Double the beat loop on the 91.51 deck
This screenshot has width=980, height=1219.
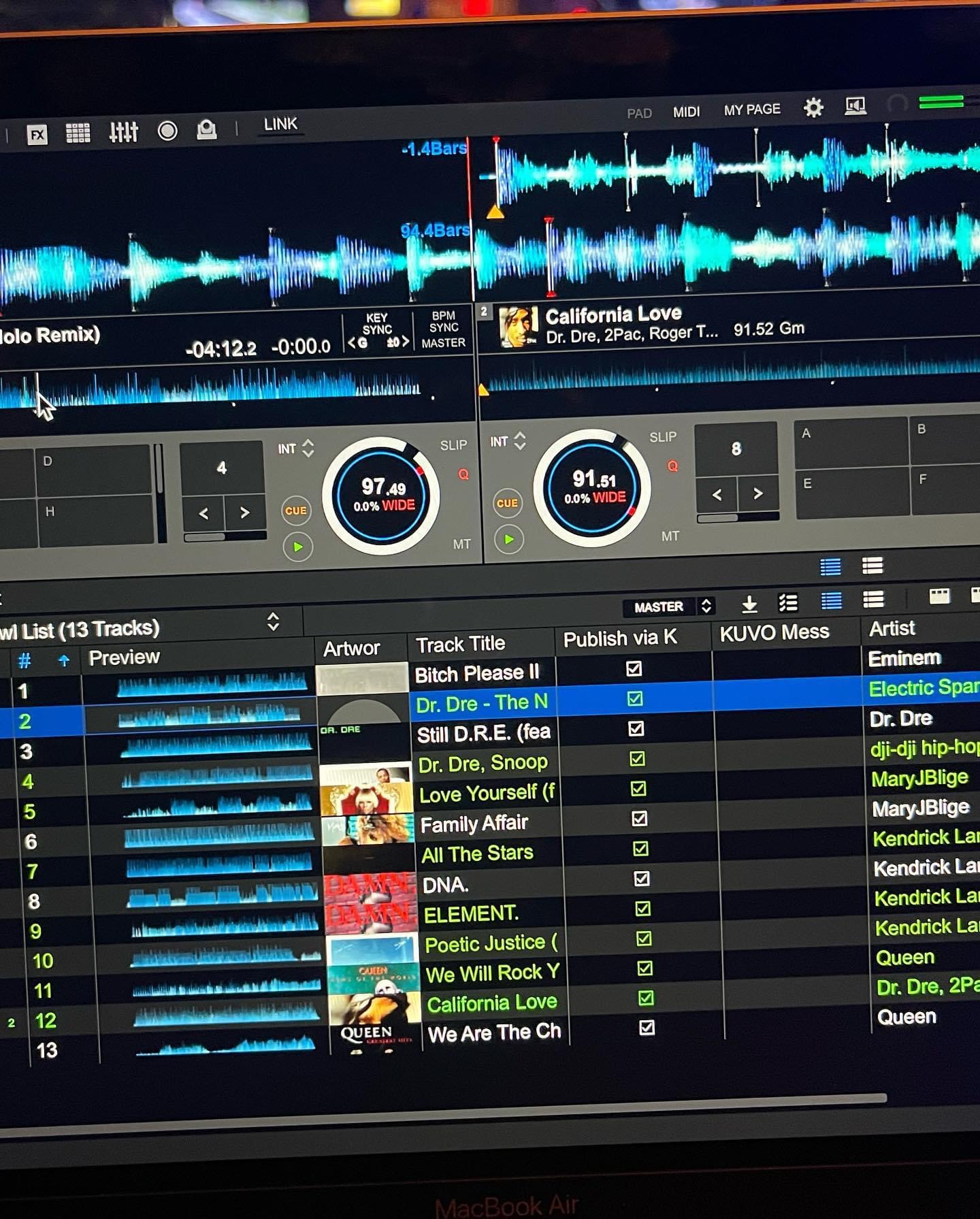pyautogui.click(x=758, y=493)
